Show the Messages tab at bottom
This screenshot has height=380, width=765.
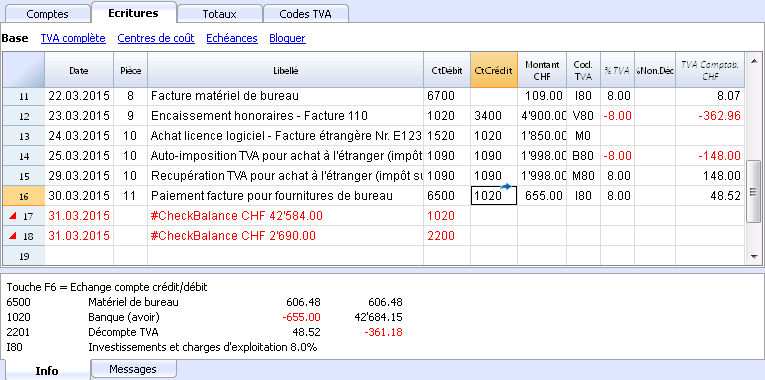click(x=133, y=369)
